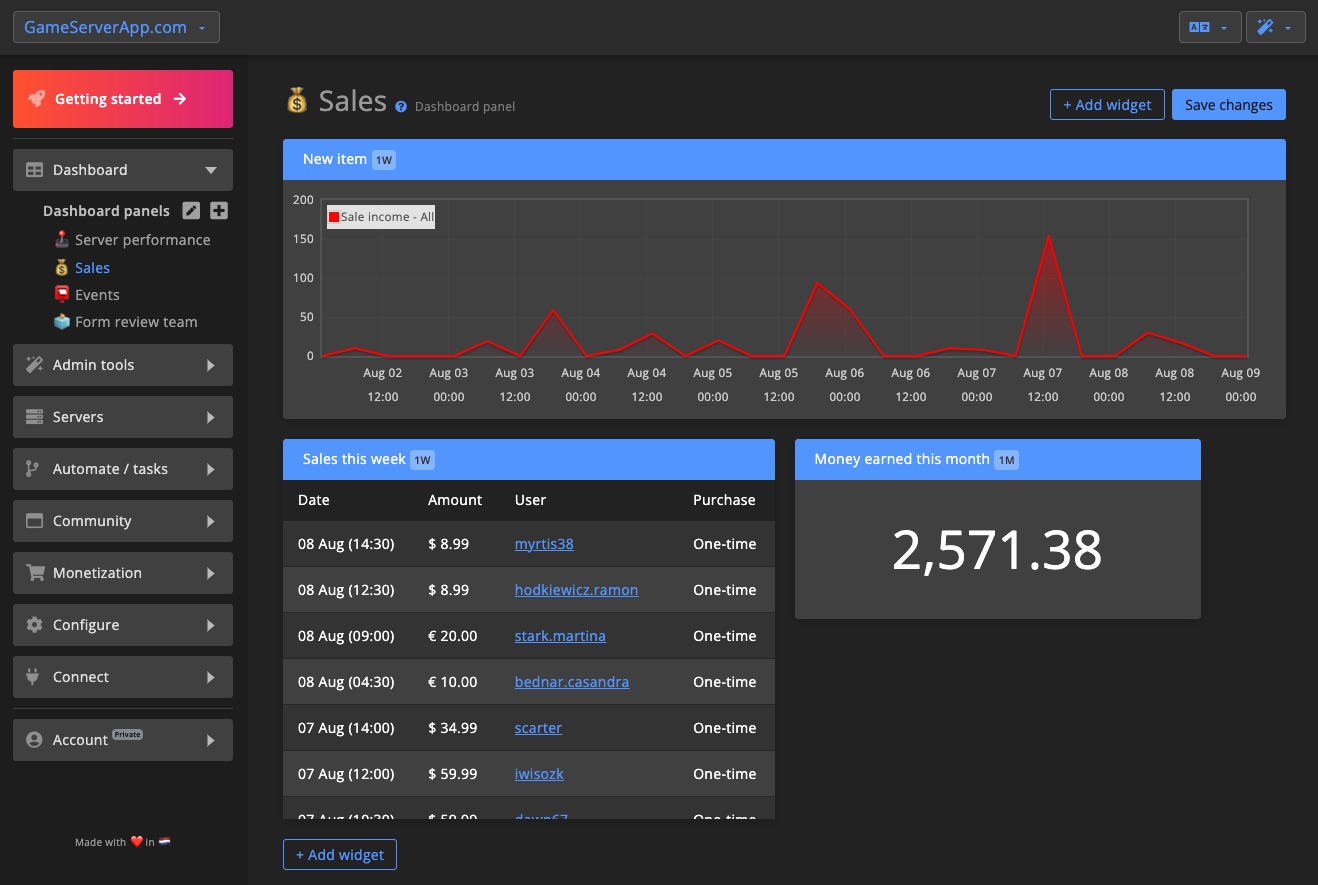Open user stark.martina profile link

click(x=560, y=636)
